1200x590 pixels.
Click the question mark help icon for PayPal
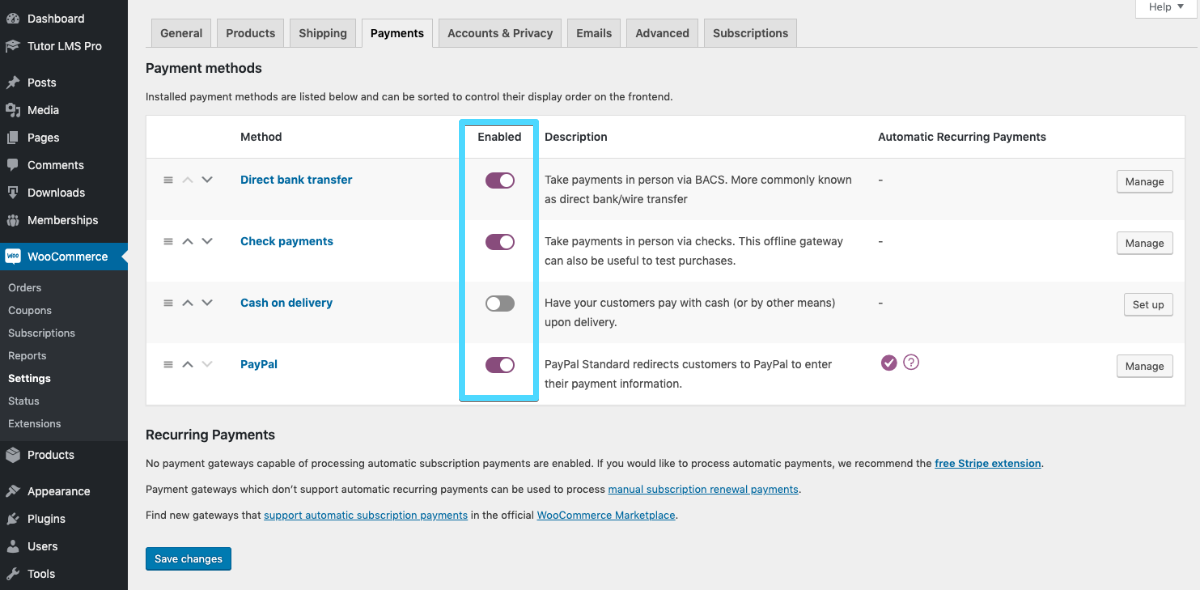pyautogui.click(x=911, y=362)
